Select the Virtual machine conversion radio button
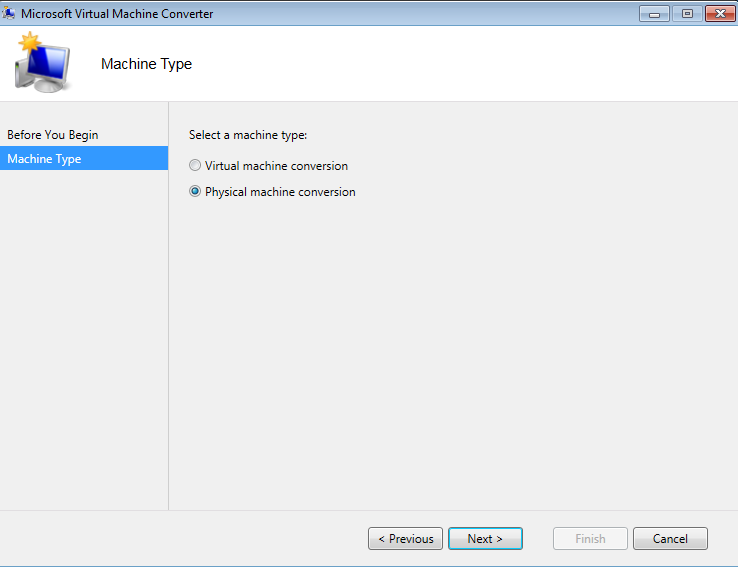 pos(195,166)
